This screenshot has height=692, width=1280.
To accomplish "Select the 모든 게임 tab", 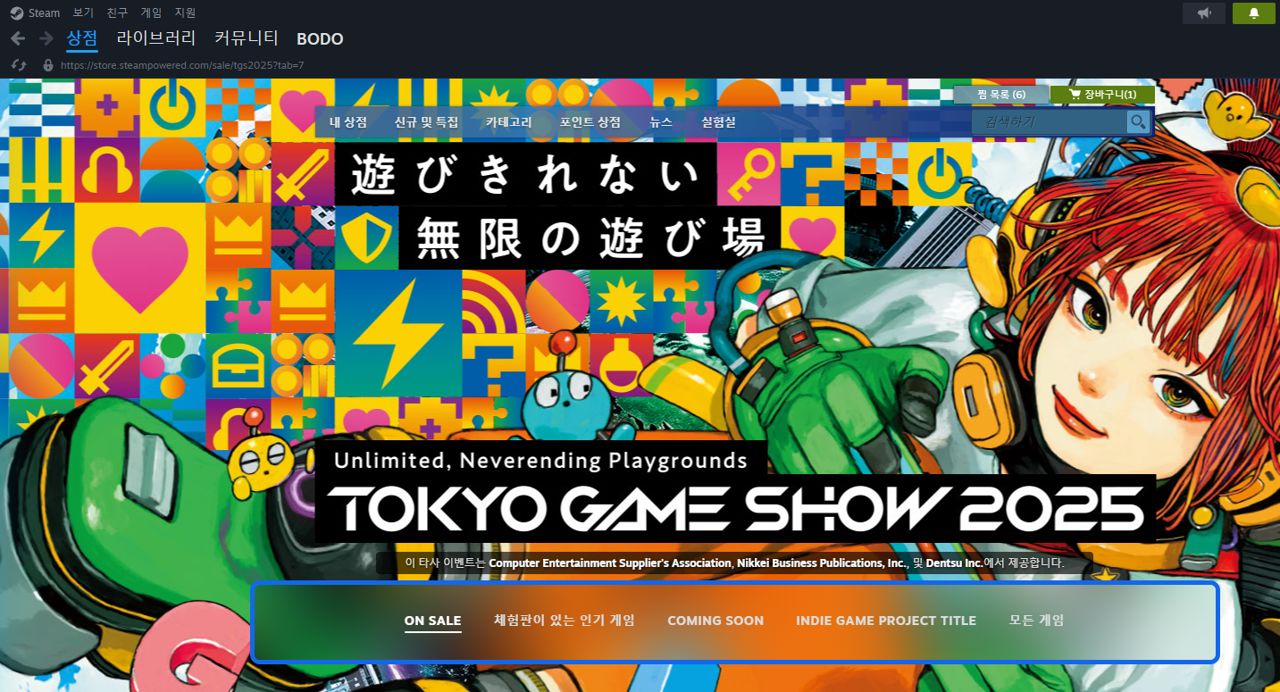I will tap(1036, 620).
